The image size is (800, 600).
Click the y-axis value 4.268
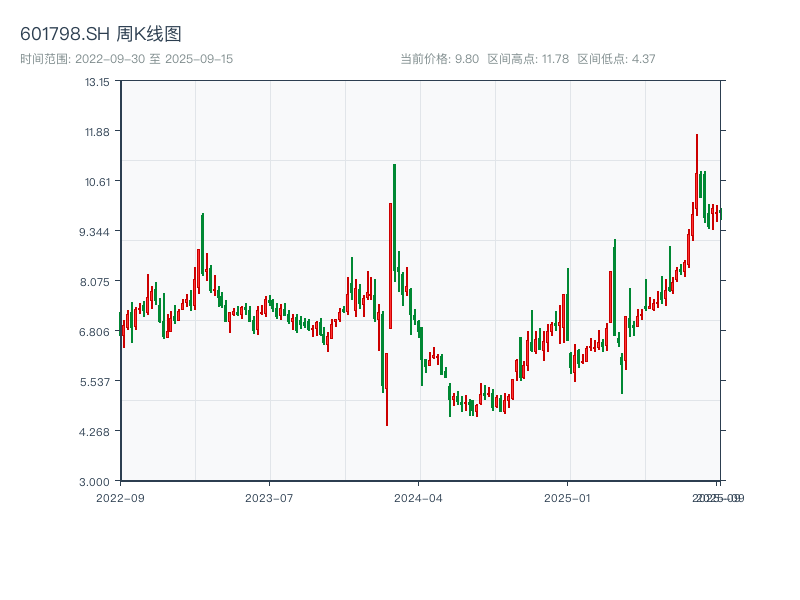click(x=94, y=432)
